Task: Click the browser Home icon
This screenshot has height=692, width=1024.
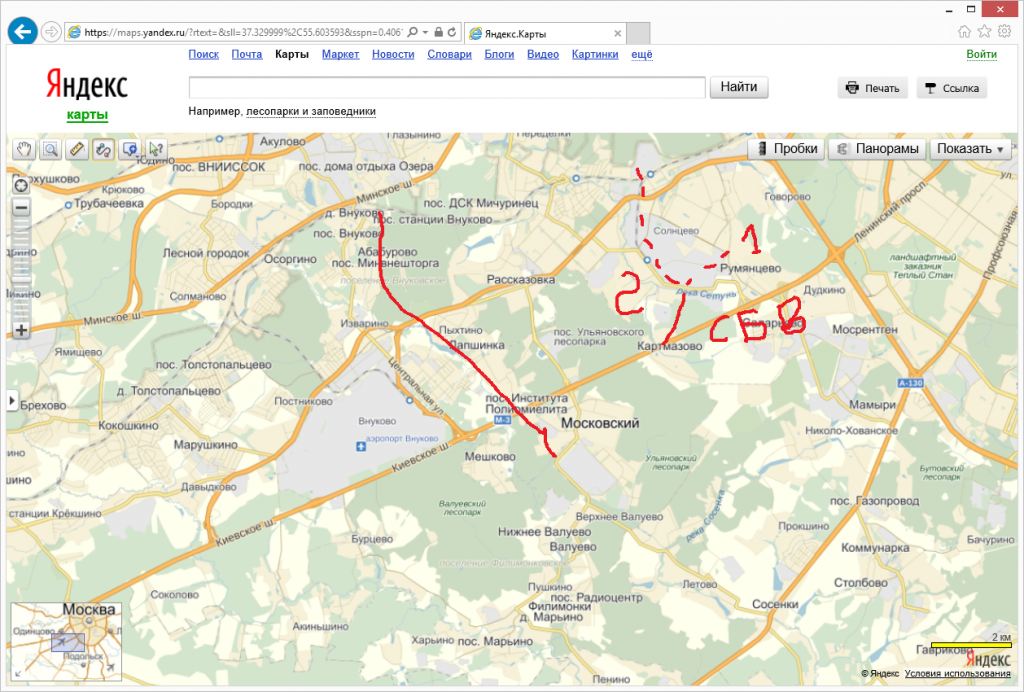Action: click(x=964, y=31)
